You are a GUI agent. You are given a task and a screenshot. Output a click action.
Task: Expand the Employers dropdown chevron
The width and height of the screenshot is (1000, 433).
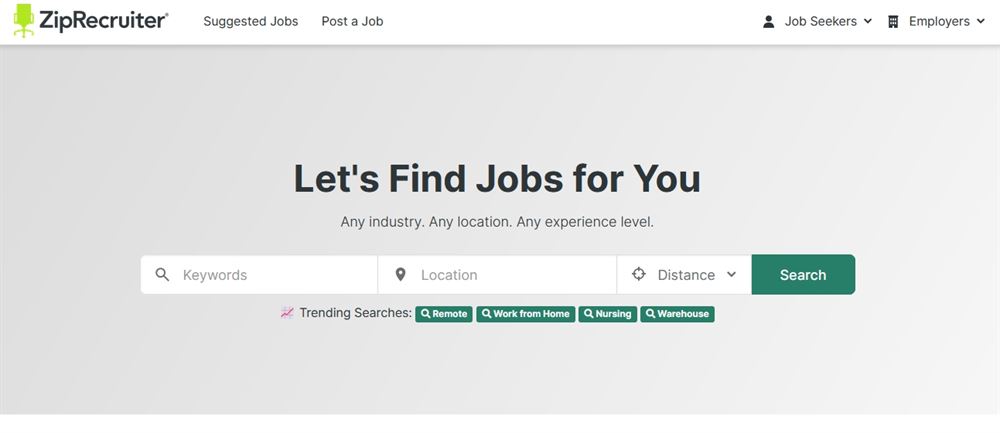(980, 21)
